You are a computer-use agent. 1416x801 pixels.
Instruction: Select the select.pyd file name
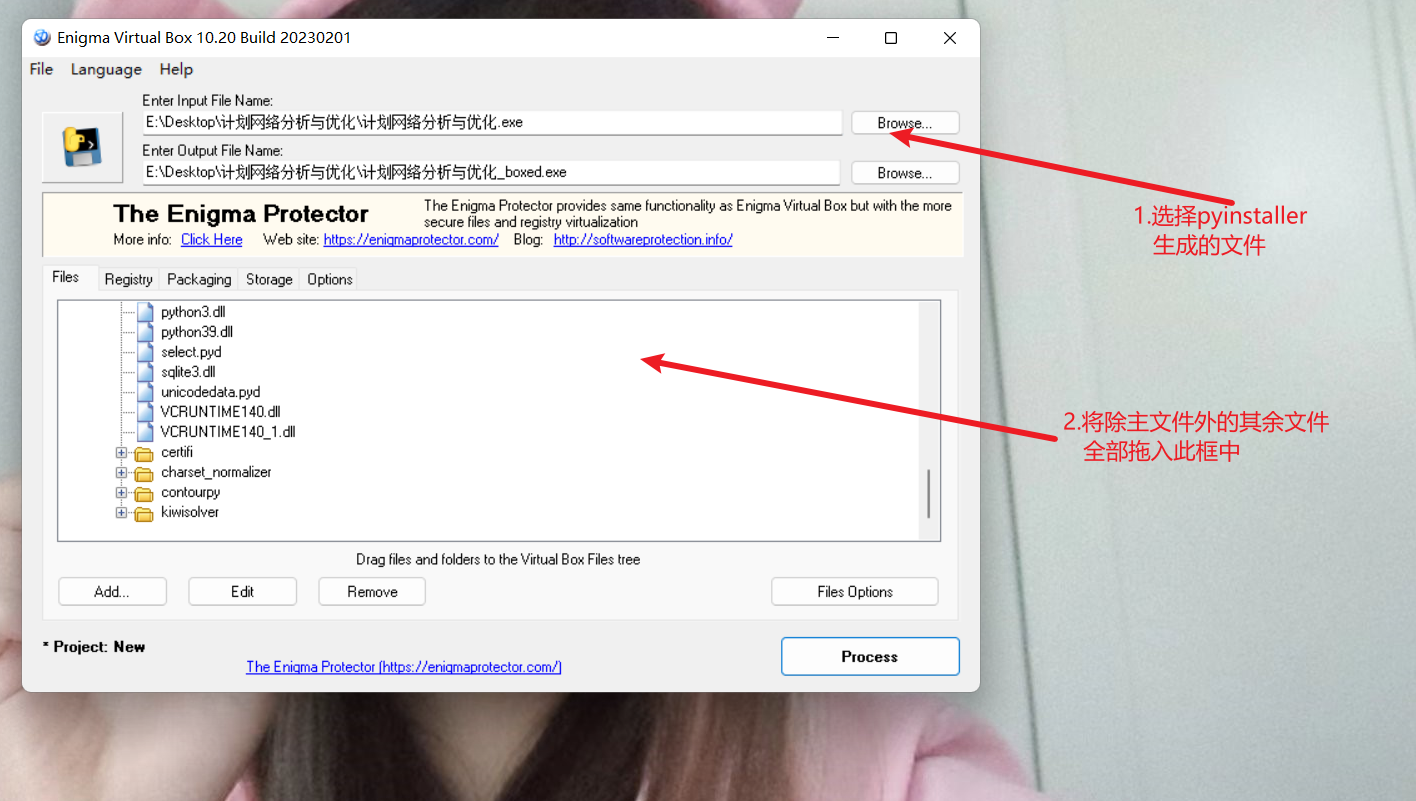click(x=191, y=352)
